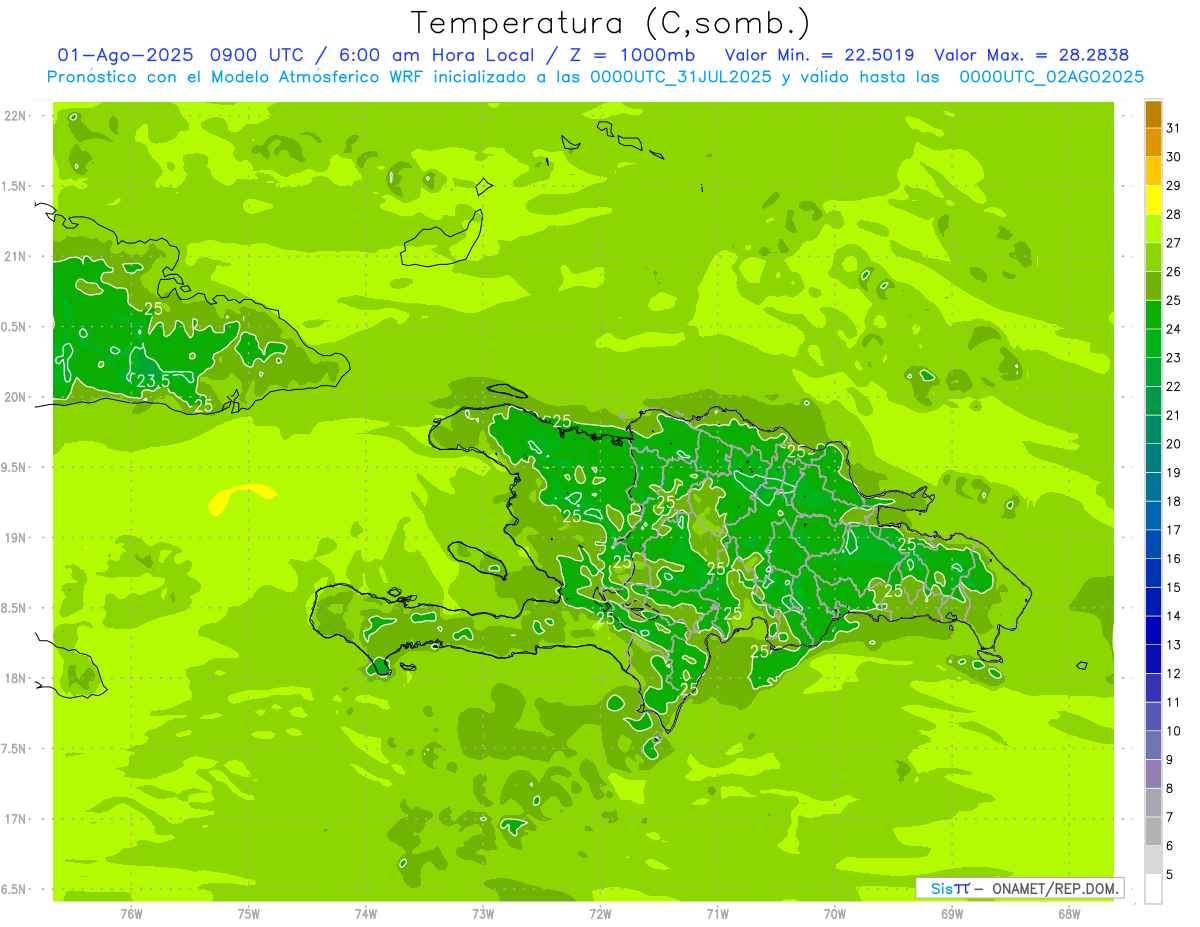Click the '70W' longitude label
The height and width of the screenshot is (927, 1200).
click(835, 914)
